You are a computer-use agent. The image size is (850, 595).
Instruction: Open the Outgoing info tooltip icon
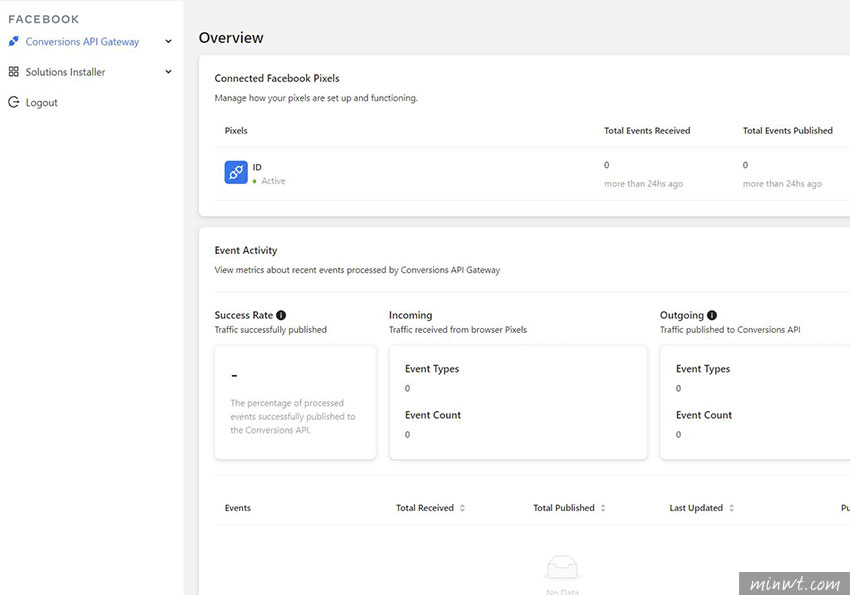(712, 315)
